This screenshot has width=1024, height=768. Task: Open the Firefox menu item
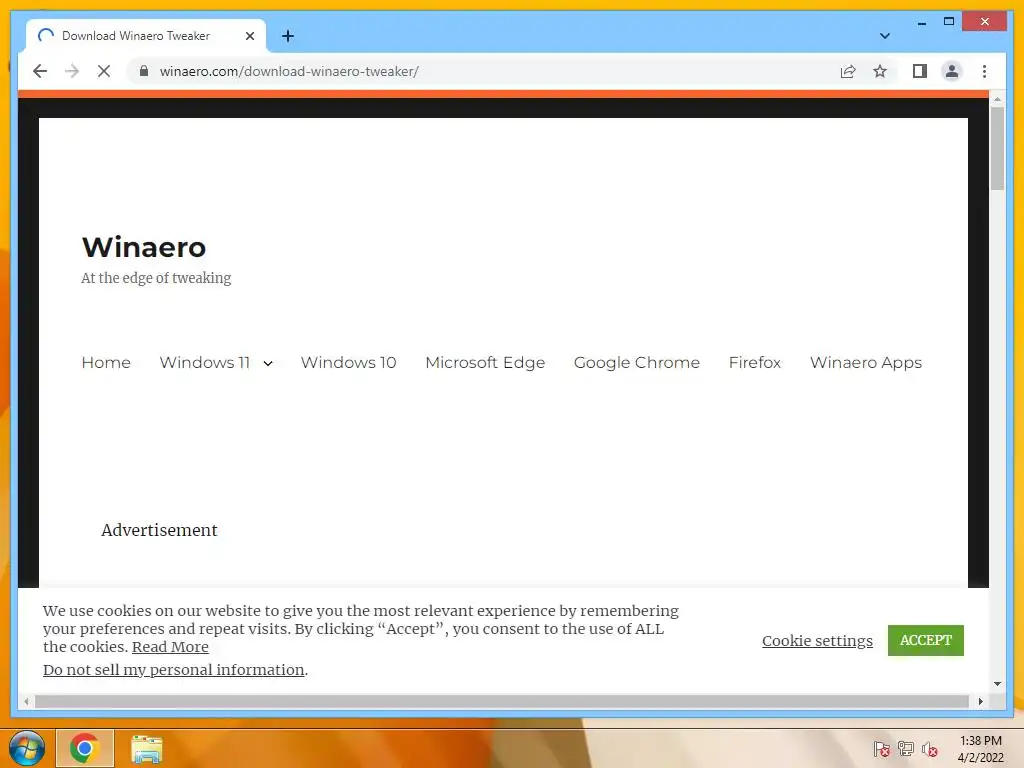[755, 362]
